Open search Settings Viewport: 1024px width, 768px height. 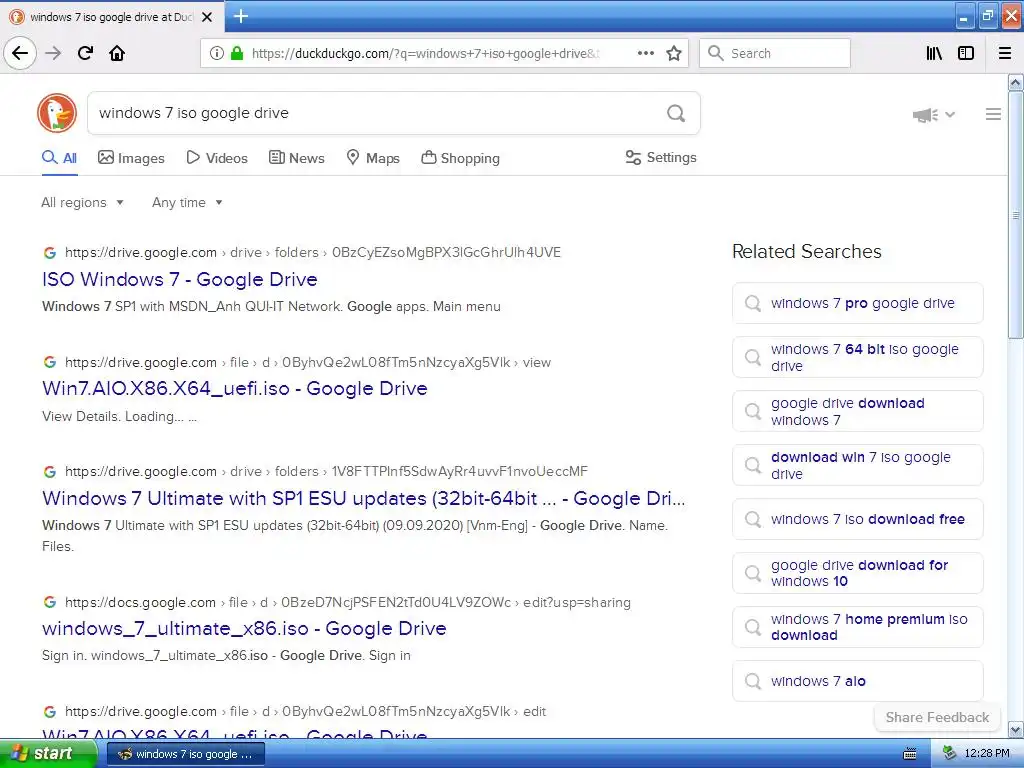pyautogui.click(x=661, y=157)
